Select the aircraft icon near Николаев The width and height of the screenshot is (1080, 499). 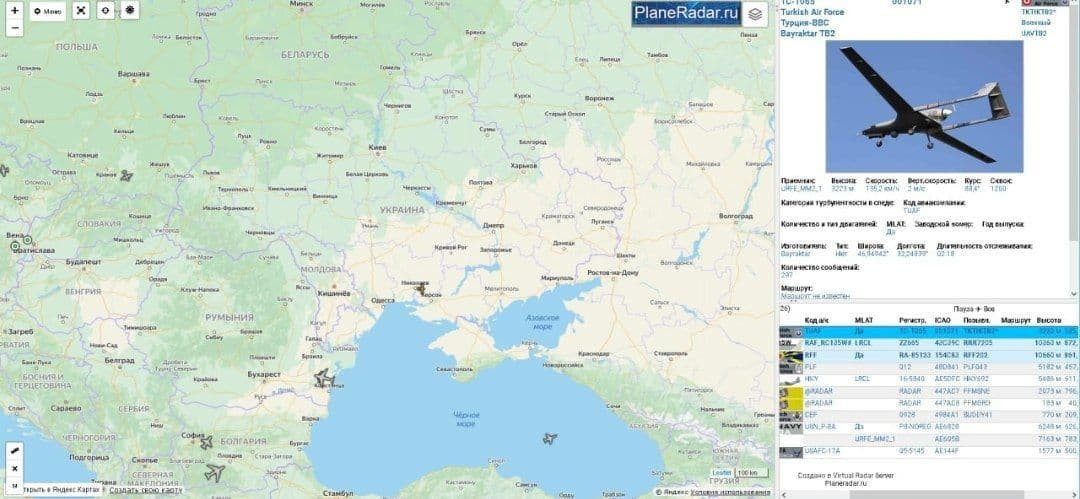pos(420,288)
